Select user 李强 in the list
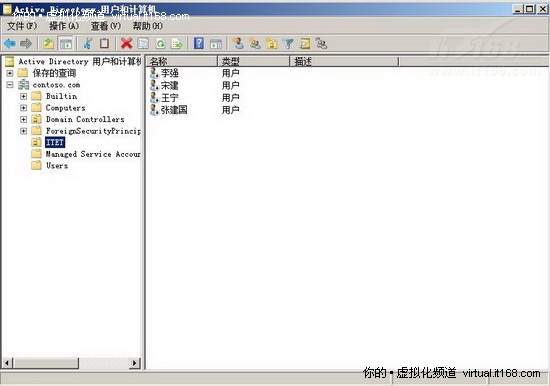This screenshot has height=386, width=550. click(170, 73)
